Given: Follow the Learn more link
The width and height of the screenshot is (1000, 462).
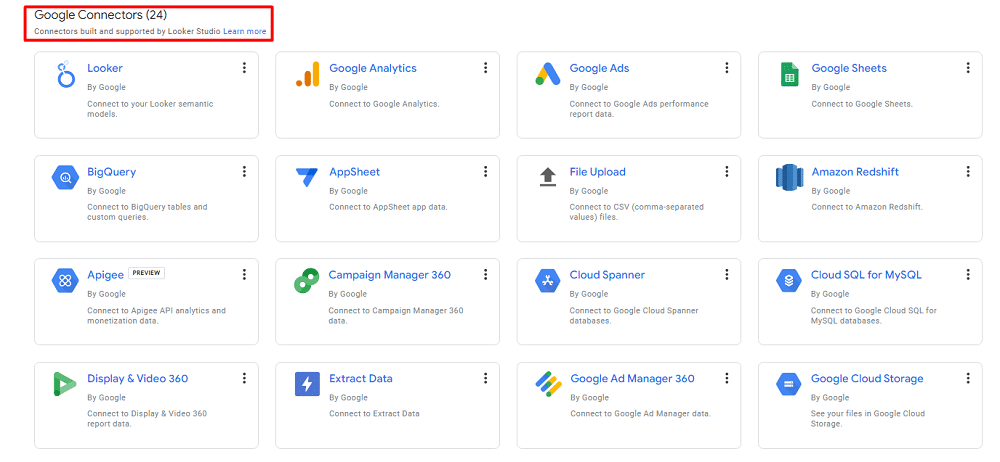Looking at the screenshot, I should (x=245, y=31).
